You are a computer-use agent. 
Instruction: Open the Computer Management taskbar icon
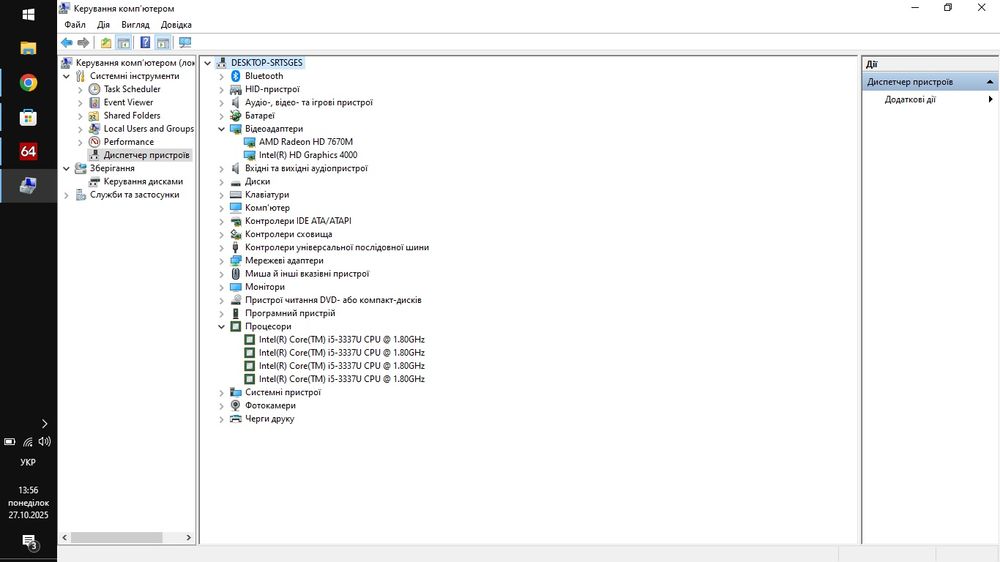28,186
